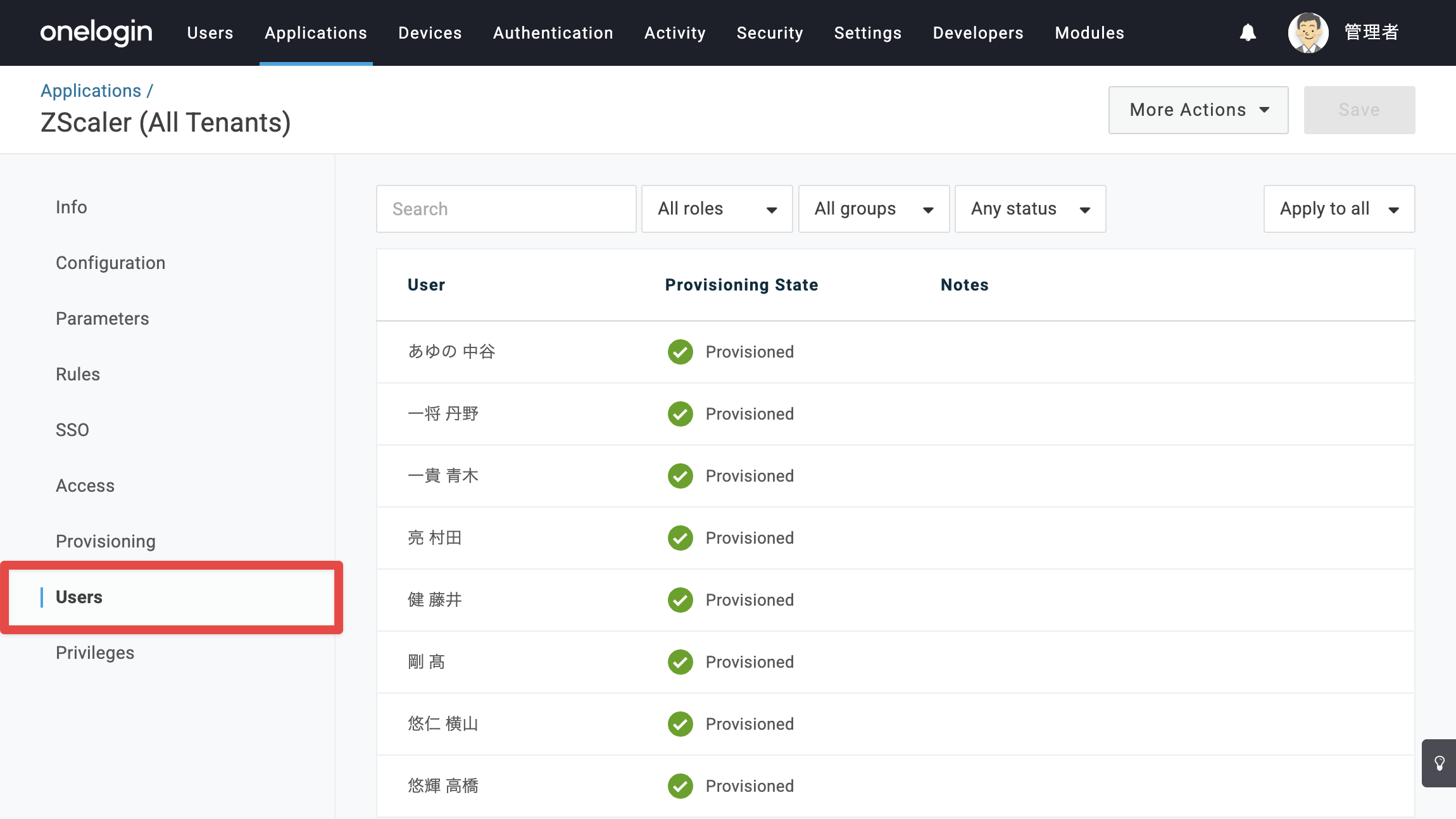
Task: Open user 悠輝 高橋
Action: point(443,785)
